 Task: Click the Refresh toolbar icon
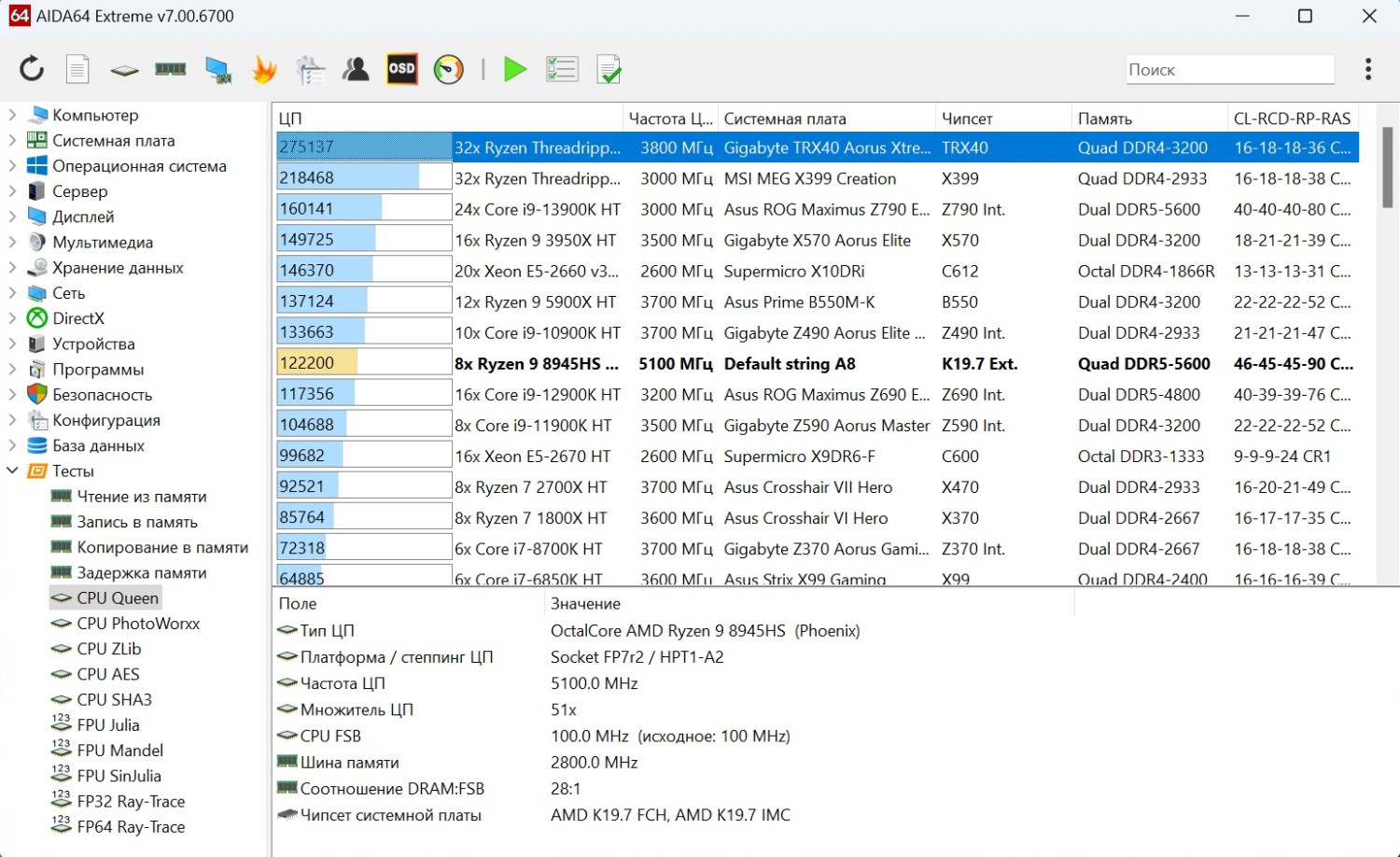(32, 69)
